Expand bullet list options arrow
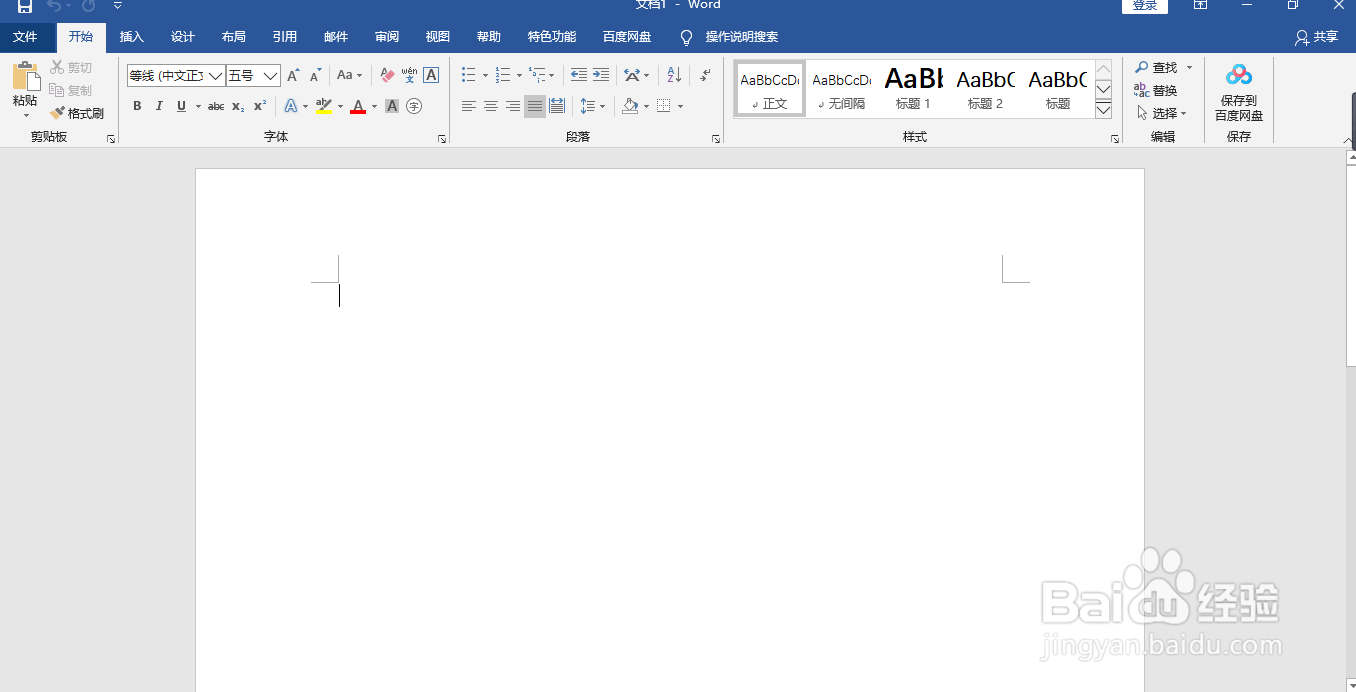This screenshot has height=692, width=1356. click(x=485, y=75)
